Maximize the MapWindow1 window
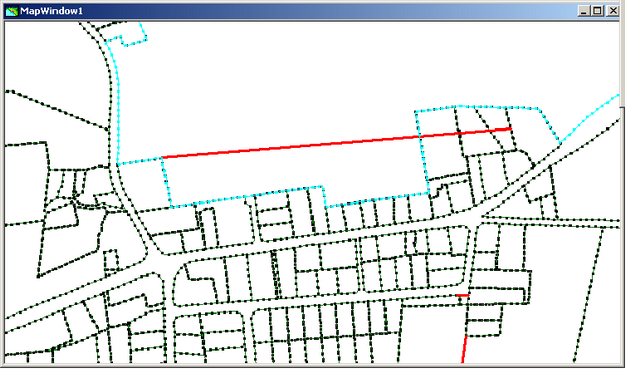The width and height of the screenshot is (626, 369). tap(597, 11)
